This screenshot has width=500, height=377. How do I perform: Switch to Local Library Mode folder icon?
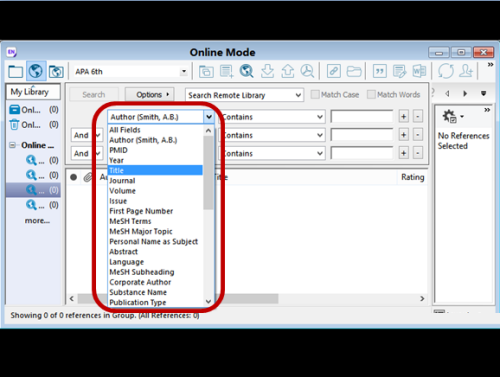pyautogui.click(x=16, y=71)
